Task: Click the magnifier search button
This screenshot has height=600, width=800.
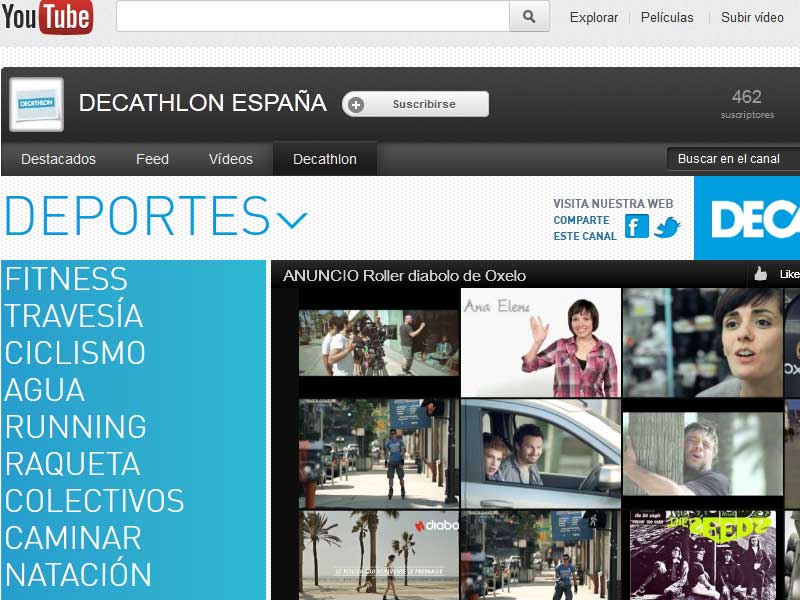Action: [529, 16]
